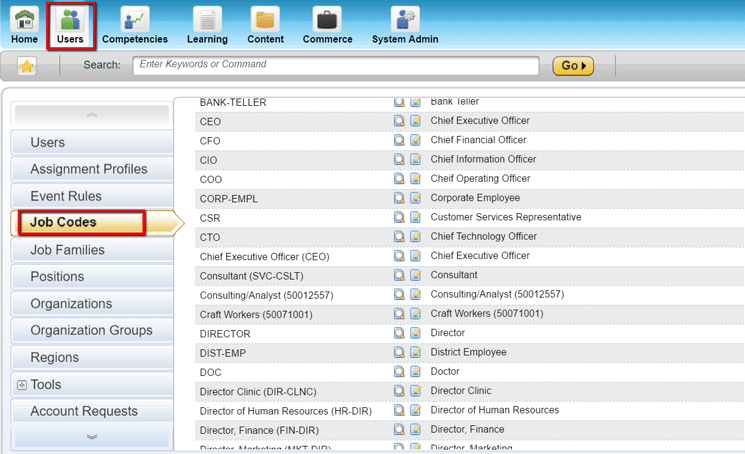Edit the DIRECTOR job code
This screenshot has width=745, height=454.
coord(415,334)
